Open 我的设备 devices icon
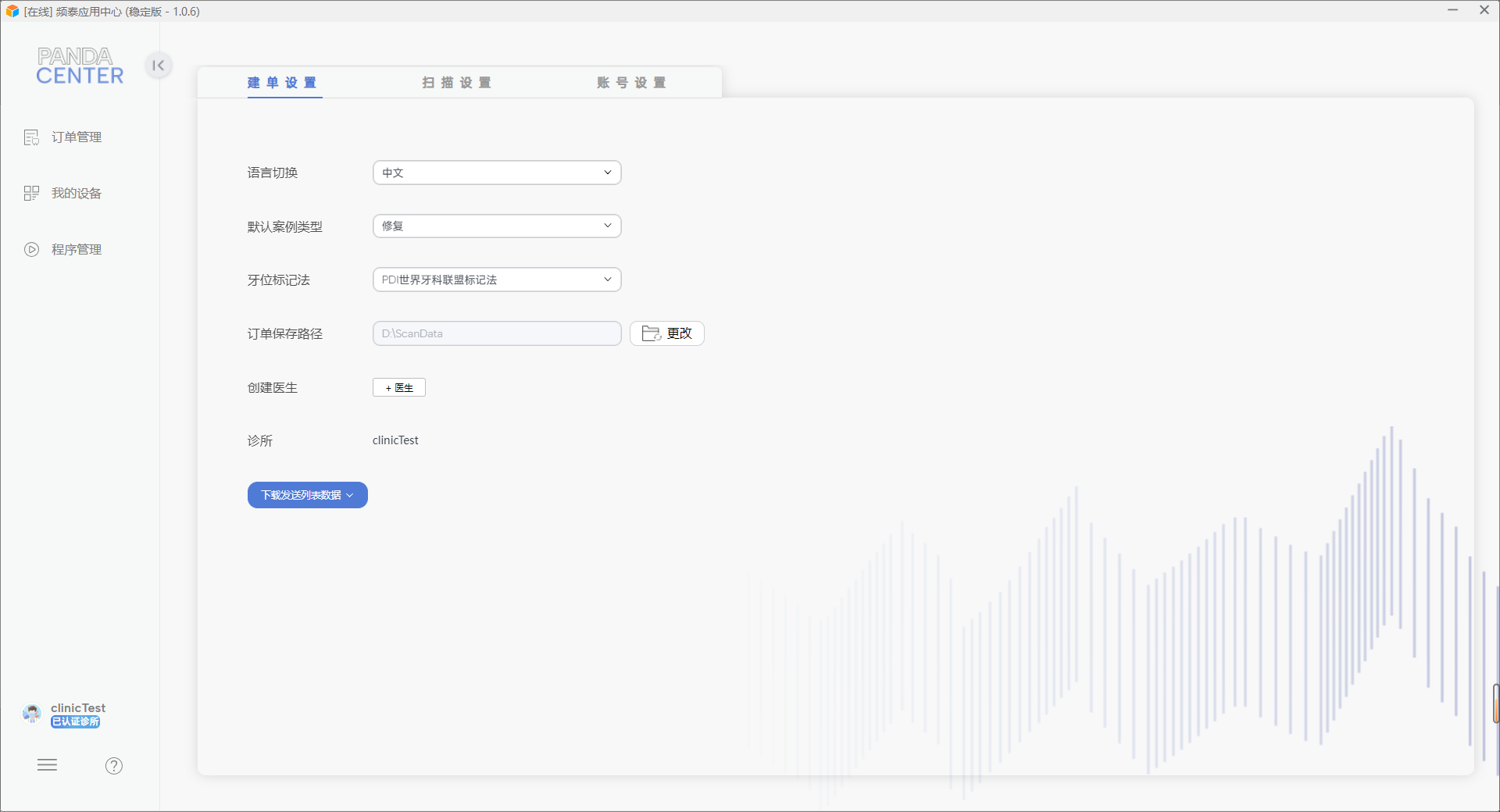Viewport: 1500px width, 812px height. (x=31, y=194)
